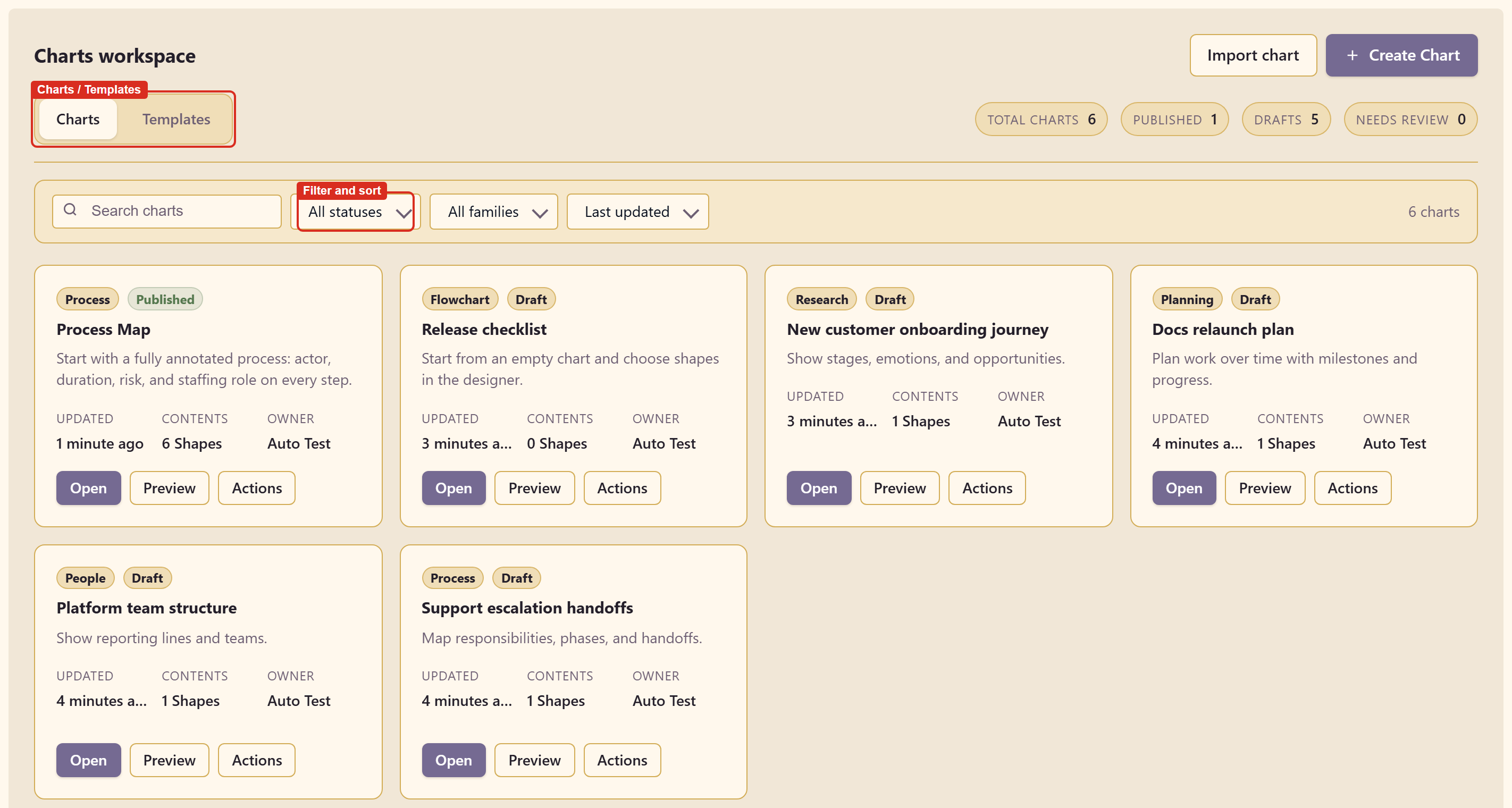This screenshot has height=808, width=1512.
Task: Preview New customer onboarding journey chart
Action: pos(899,487)
